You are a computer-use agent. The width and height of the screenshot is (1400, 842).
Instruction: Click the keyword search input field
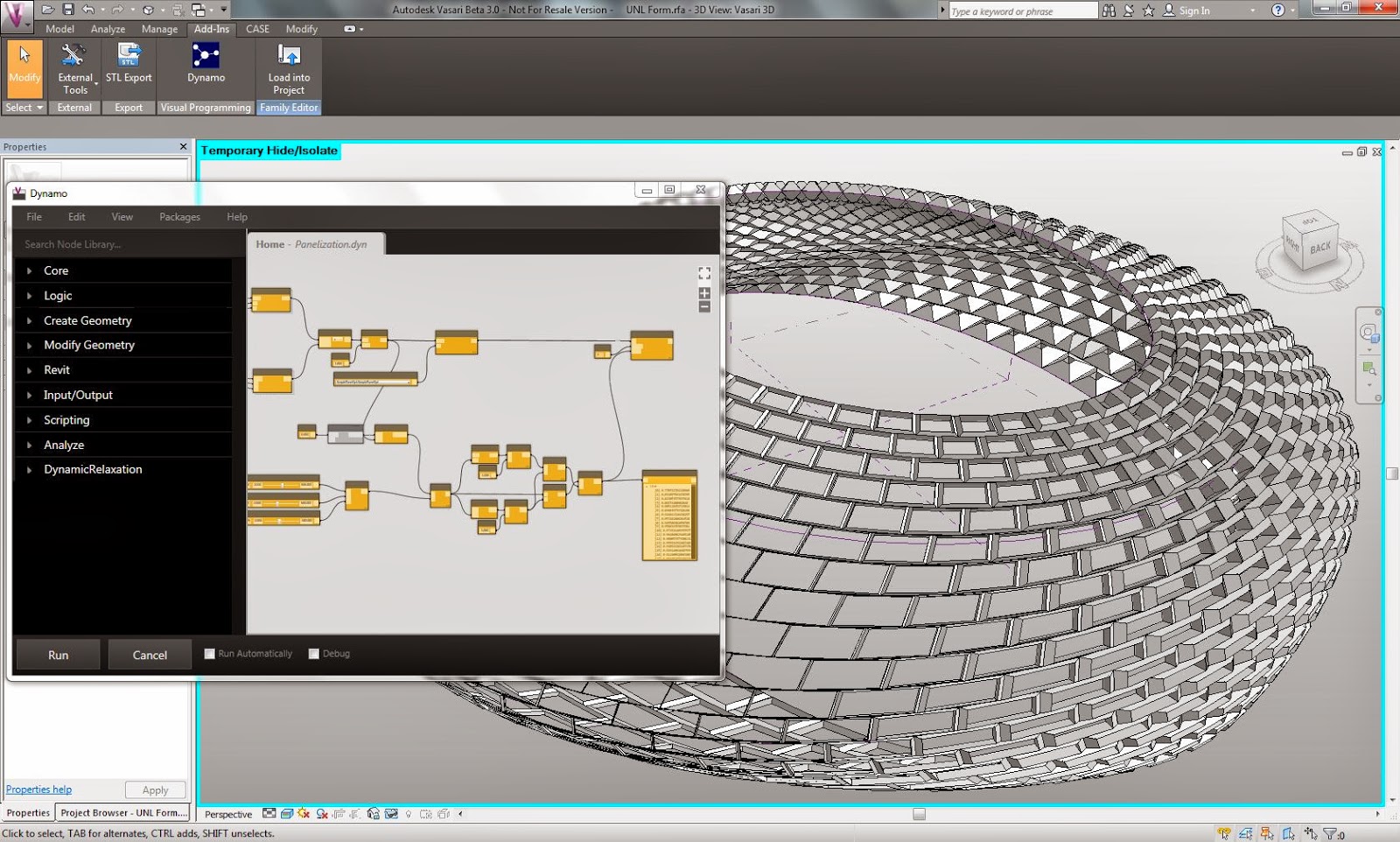coord(1023,11)
